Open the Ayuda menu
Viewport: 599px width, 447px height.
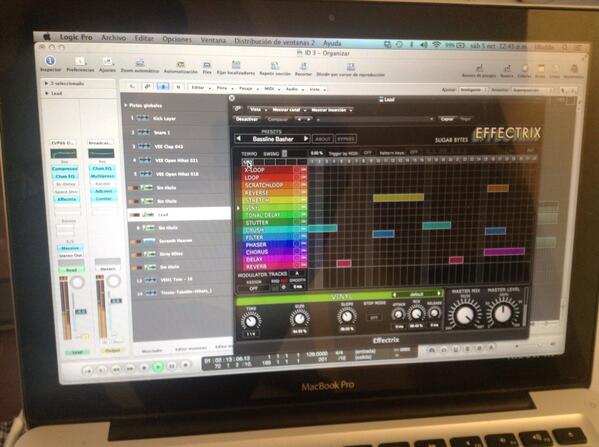[x=332, y=43]
